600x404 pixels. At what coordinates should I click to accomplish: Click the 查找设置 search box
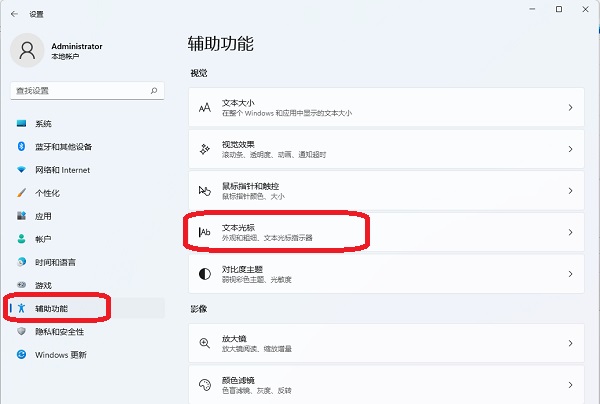tap(78, 91)
